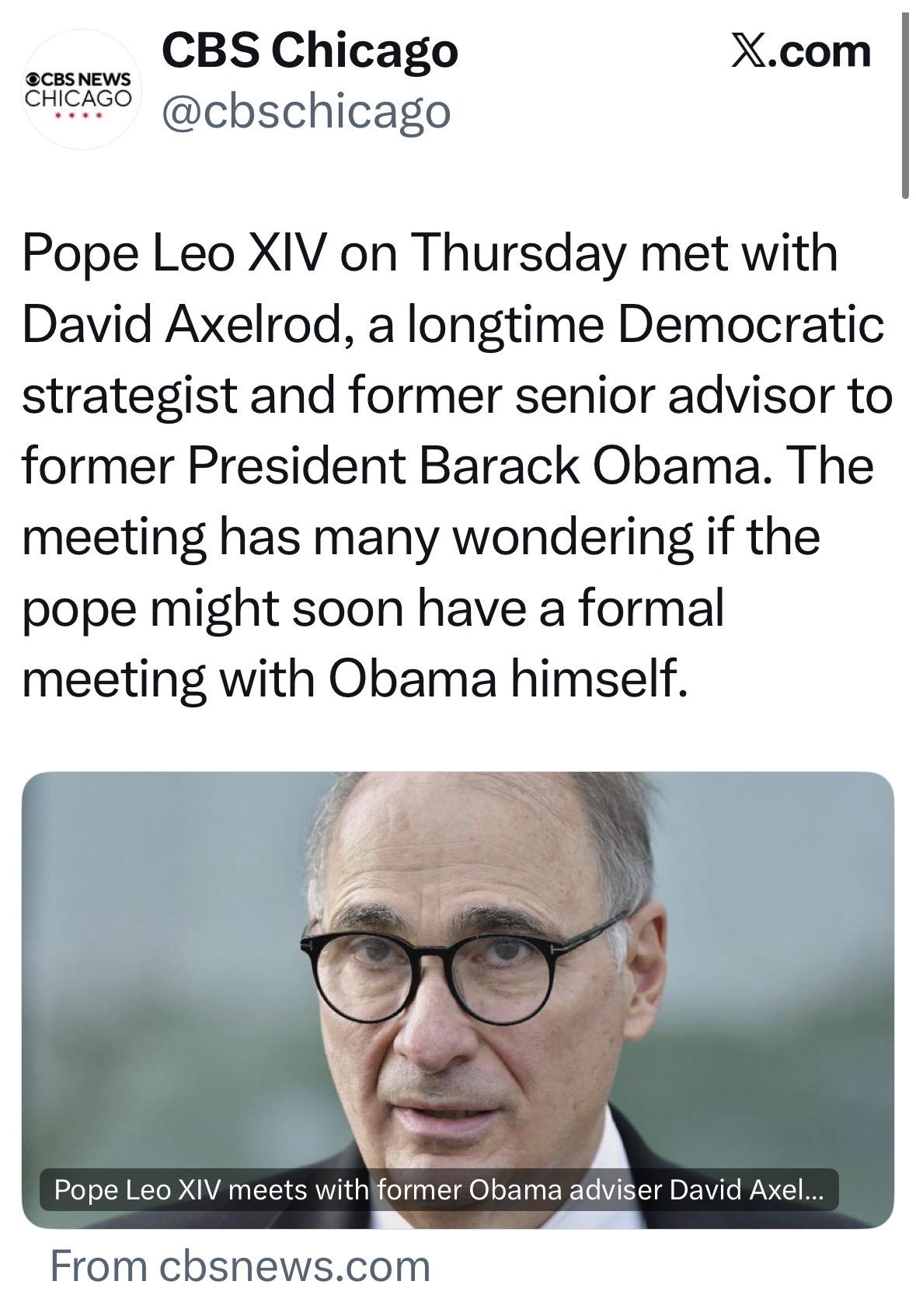Click the CBS eye logo in the avatar
916x1316 pixels.
(x=33, y=79)
